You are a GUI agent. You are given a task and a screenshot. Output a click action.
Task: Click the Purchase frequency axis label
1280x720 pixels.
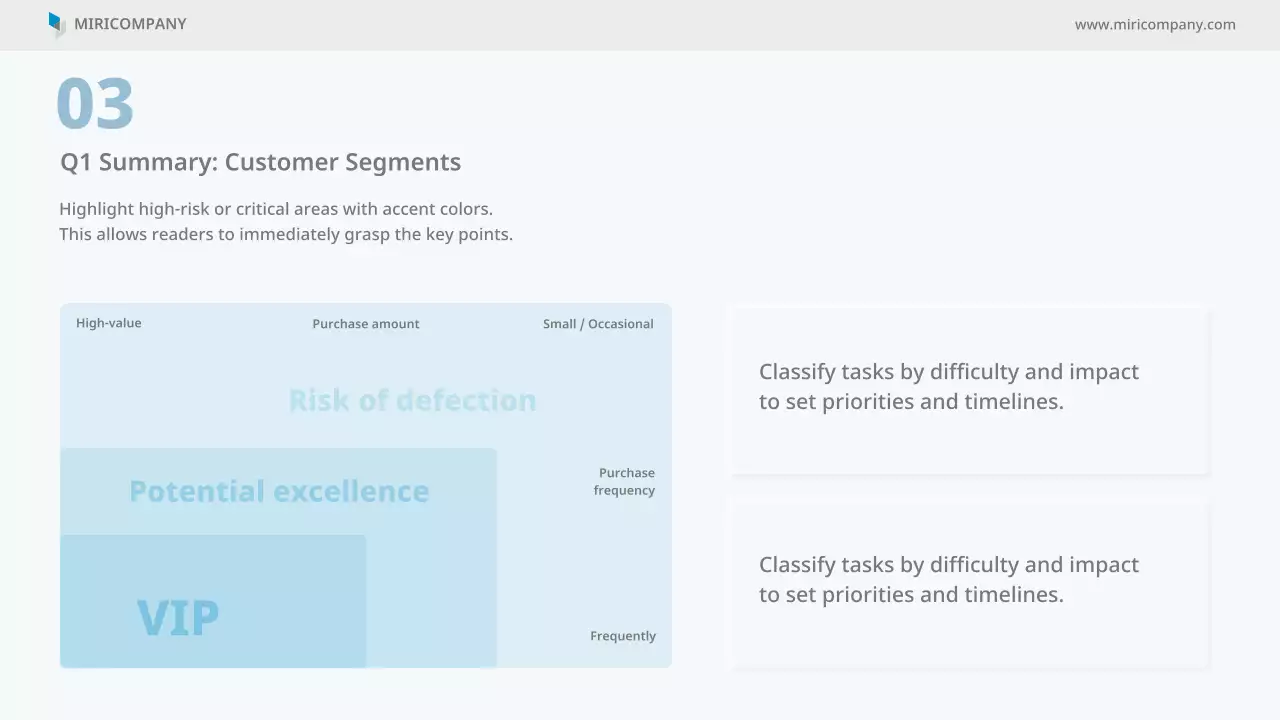[x=625, y=481]
